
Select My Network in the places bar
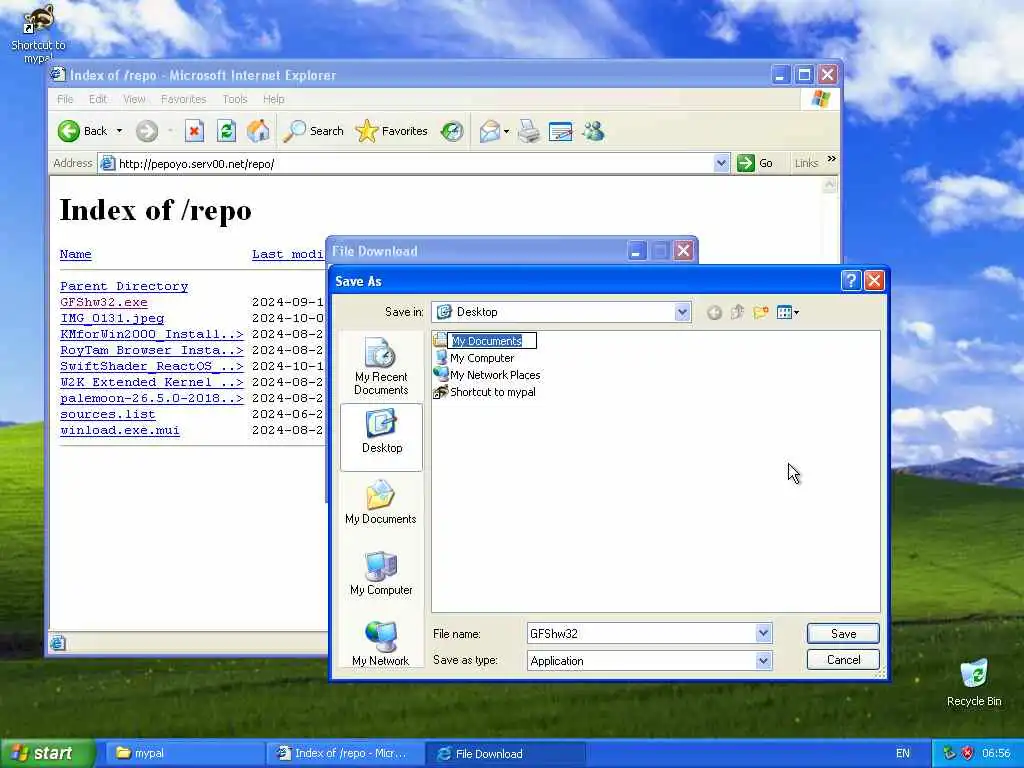(x=381, y=644)
